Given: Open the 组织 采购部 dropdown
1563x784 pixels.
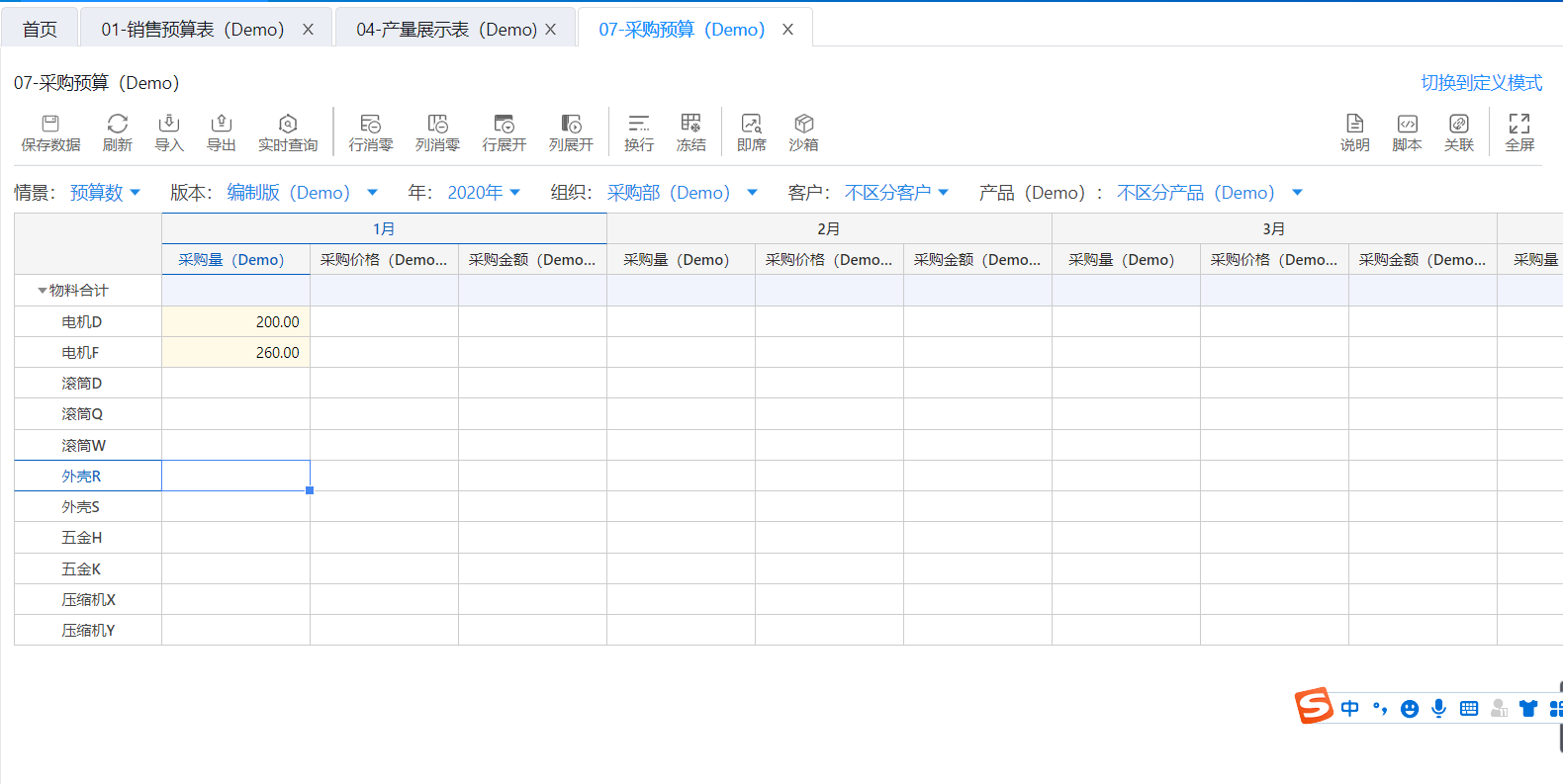Looking at the screenshot, I should pyautogui.click(x=682, y=193).
